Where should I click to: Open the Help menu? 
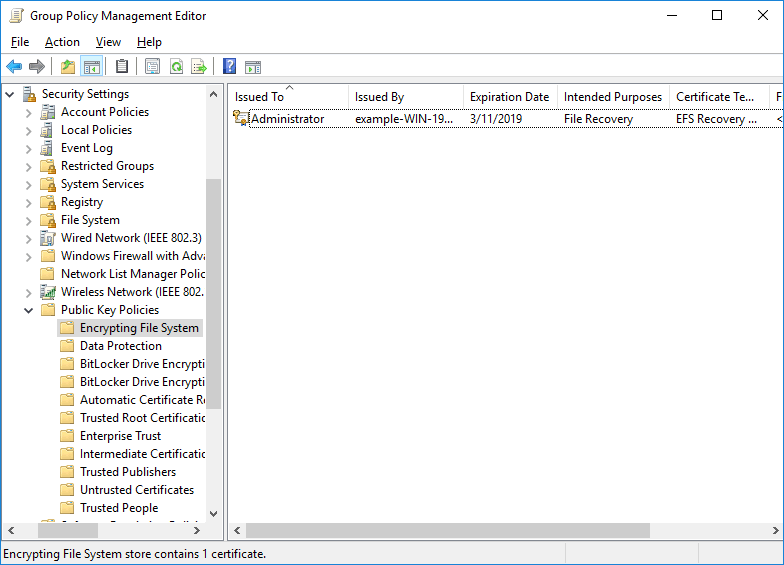pos(149,42)
